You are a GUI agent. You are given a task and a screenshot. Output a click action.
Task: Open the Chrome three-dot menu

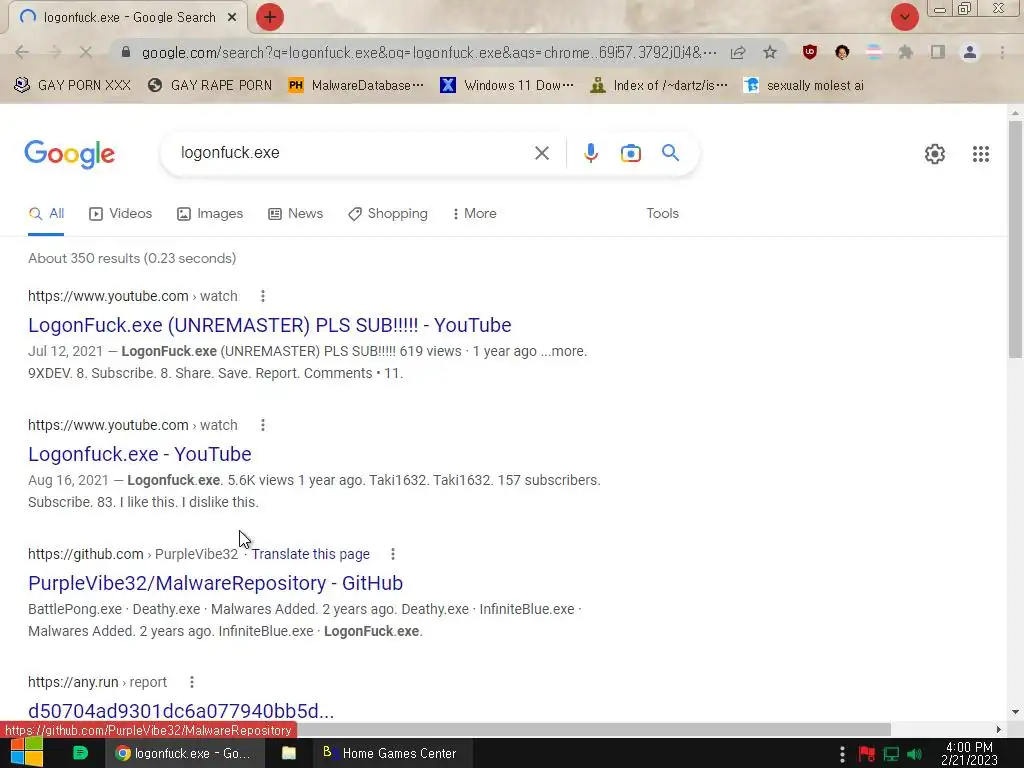1002,52
